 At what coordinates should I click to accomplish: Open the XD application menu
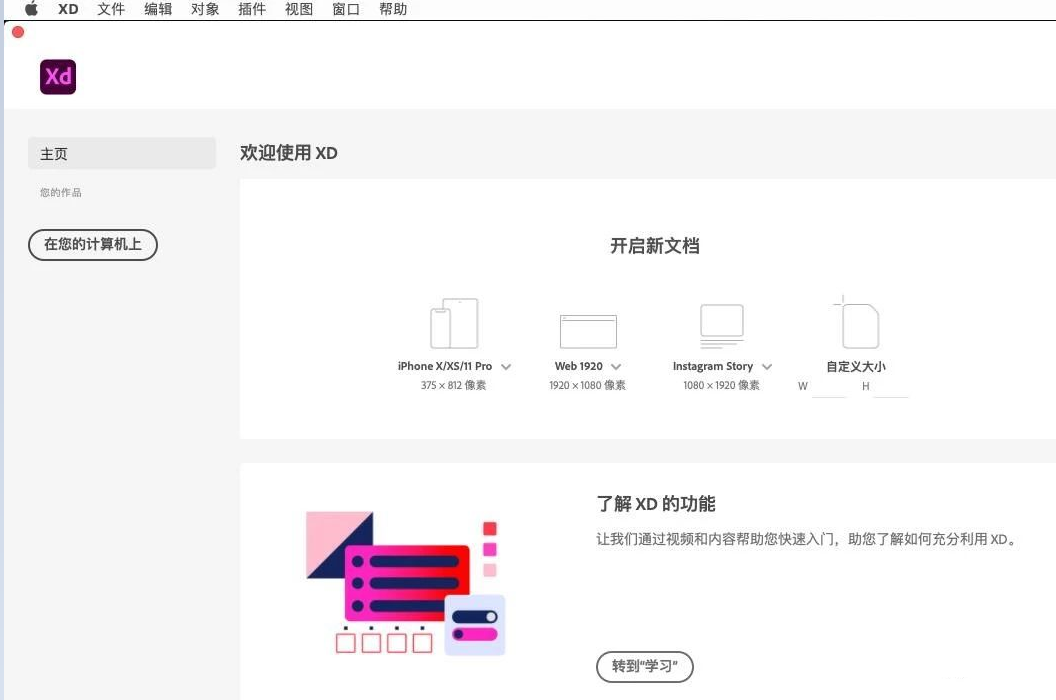68,9
